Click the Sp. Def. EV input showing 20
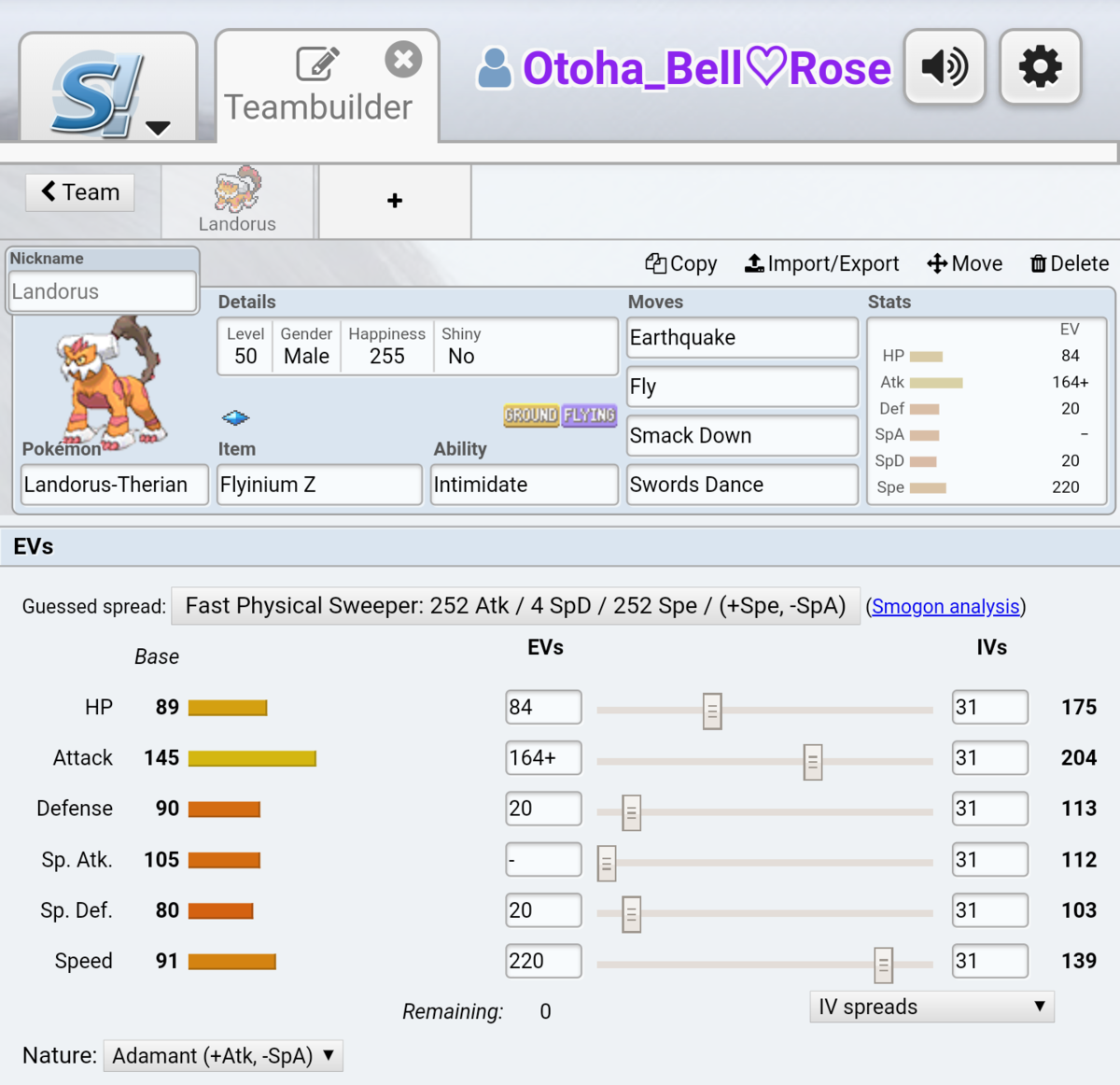Image resolution: width=1120 pixels, height=1085 pixels. coord(543,910)
